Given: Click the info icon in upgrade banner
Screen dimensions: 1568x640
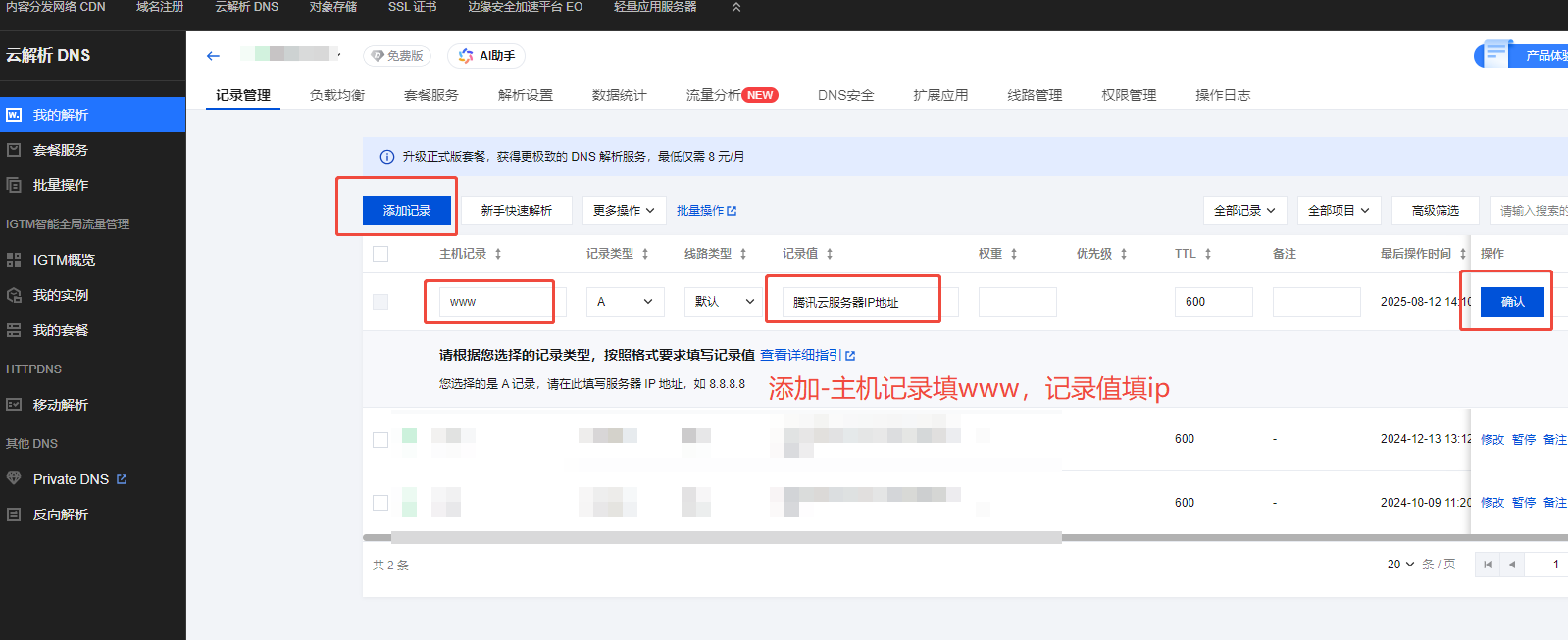Looking at the screenshot, I should 387,157.
